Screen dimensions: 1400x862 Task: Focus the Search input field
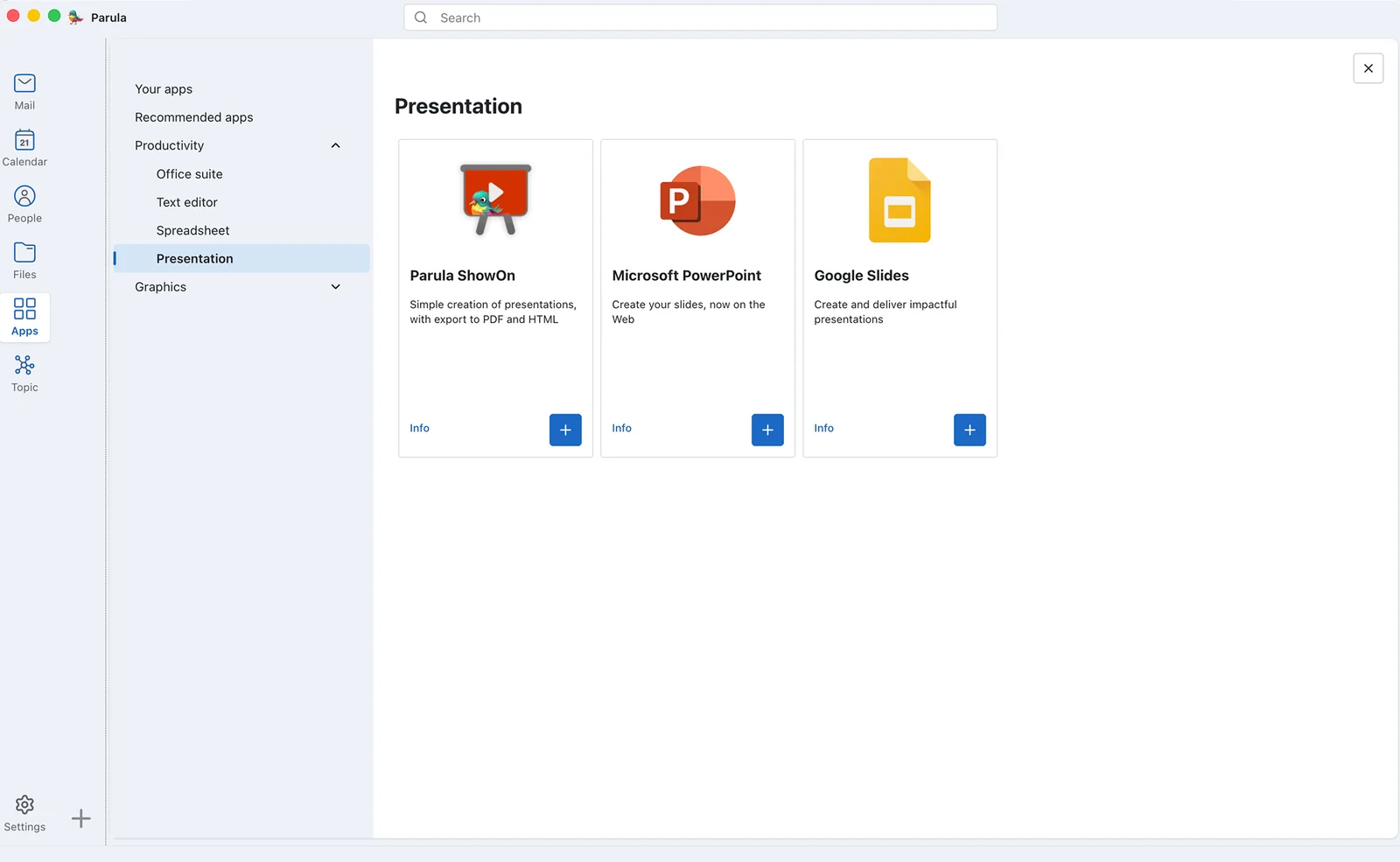700,18
